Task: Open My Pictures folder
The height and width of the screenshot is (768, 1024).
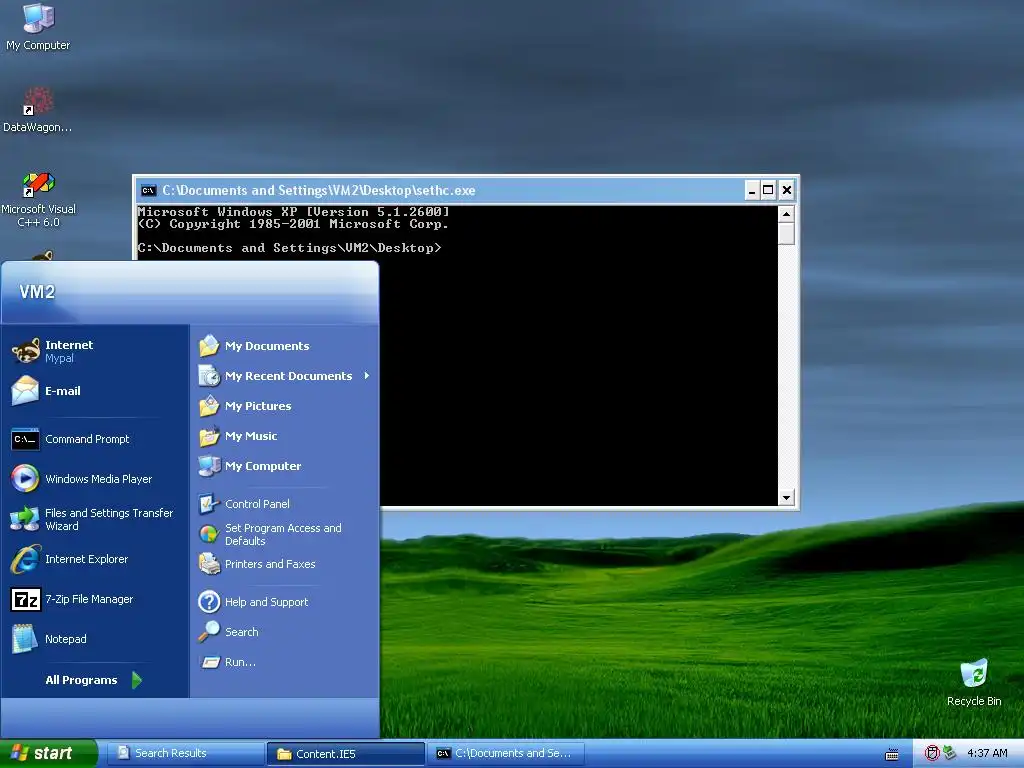Action: (x=285, y=406)
